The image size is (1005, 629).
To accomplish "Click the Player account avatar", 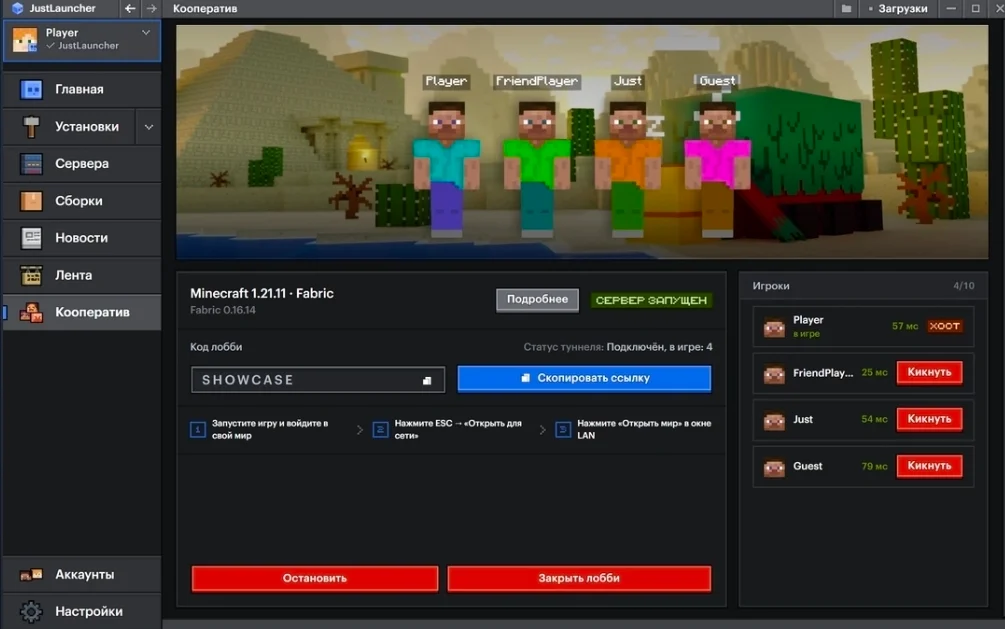I will [25, 39].
